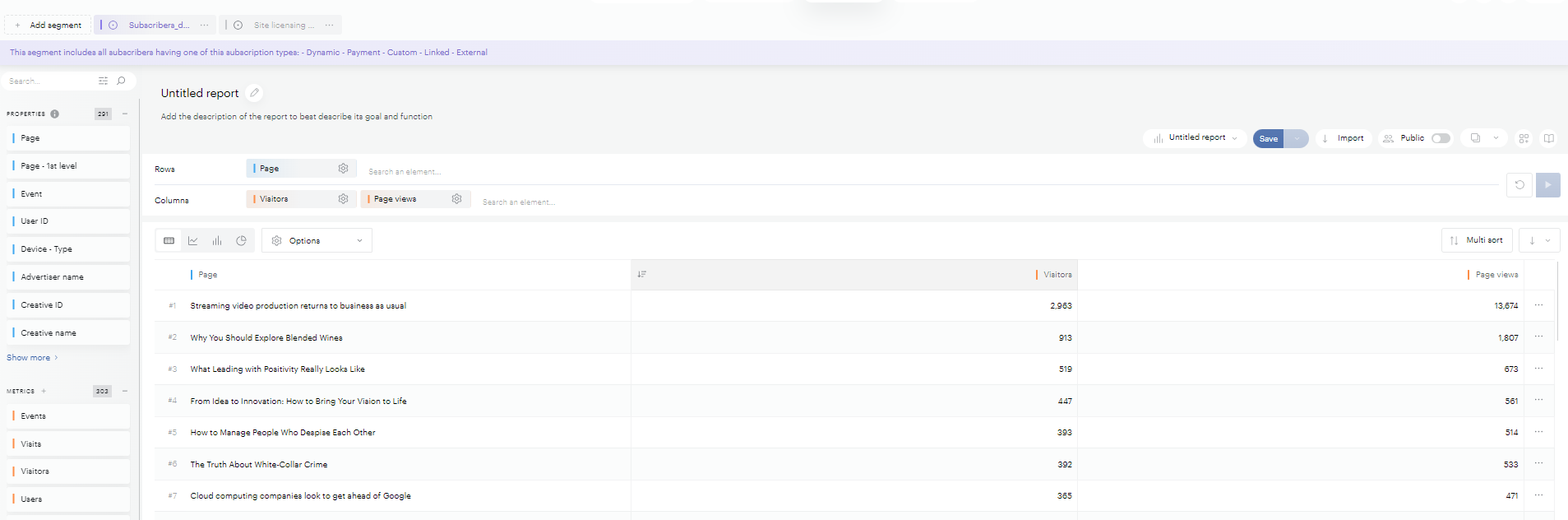Run the report with play button
1568x520 pixels.
[1547, 185]
